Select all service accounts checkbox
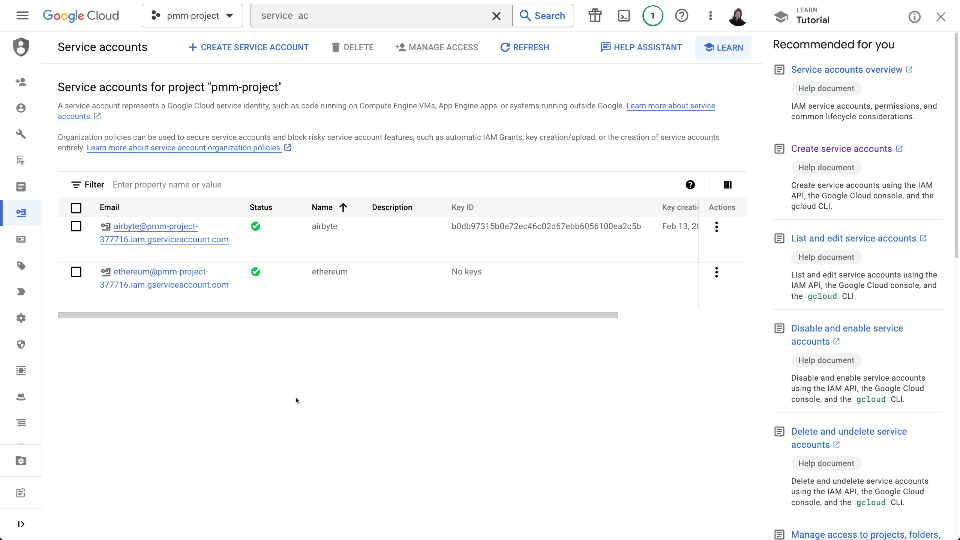This screenshot has height=540, width=960. pyautogui.click(x=76, y=208)
